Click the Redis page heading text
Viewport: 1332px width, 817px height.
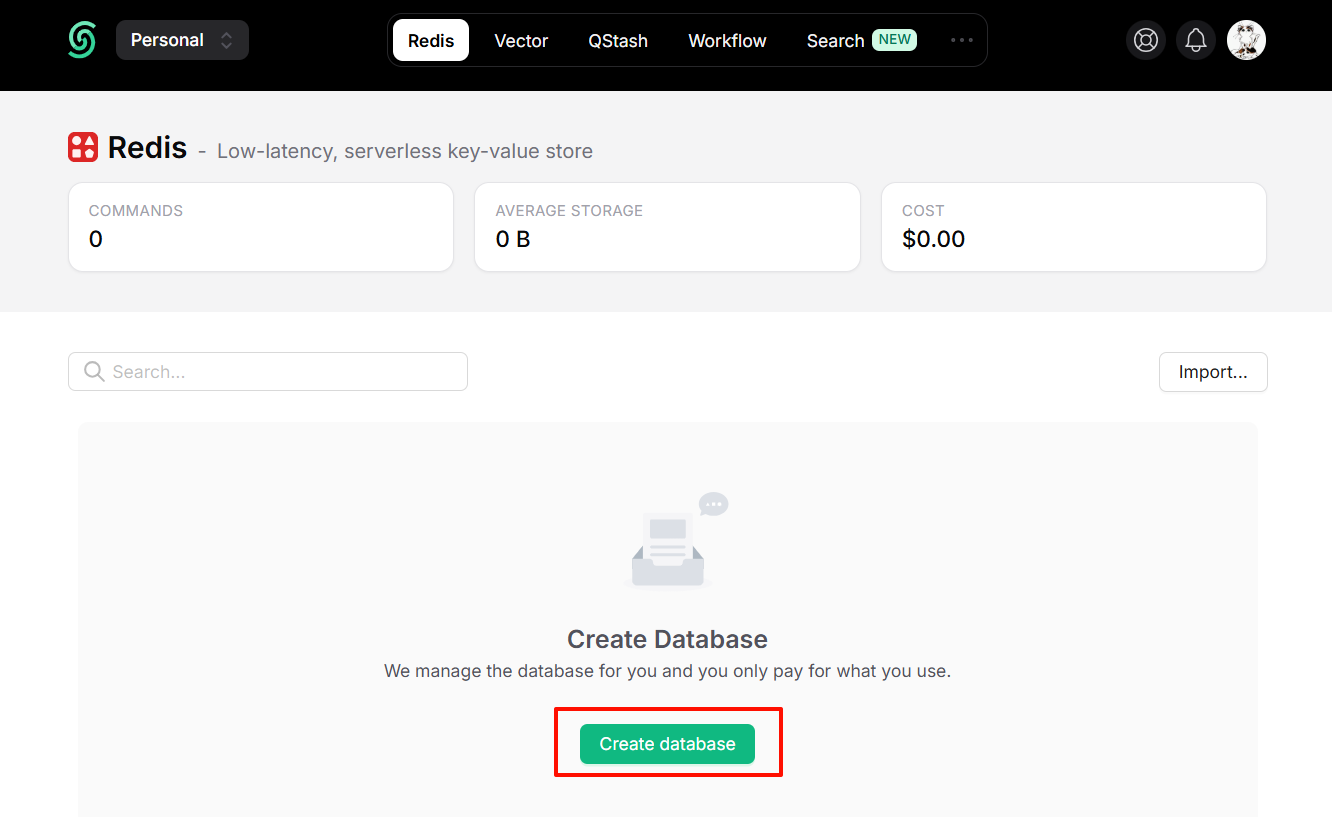click(x=147, y=148)
